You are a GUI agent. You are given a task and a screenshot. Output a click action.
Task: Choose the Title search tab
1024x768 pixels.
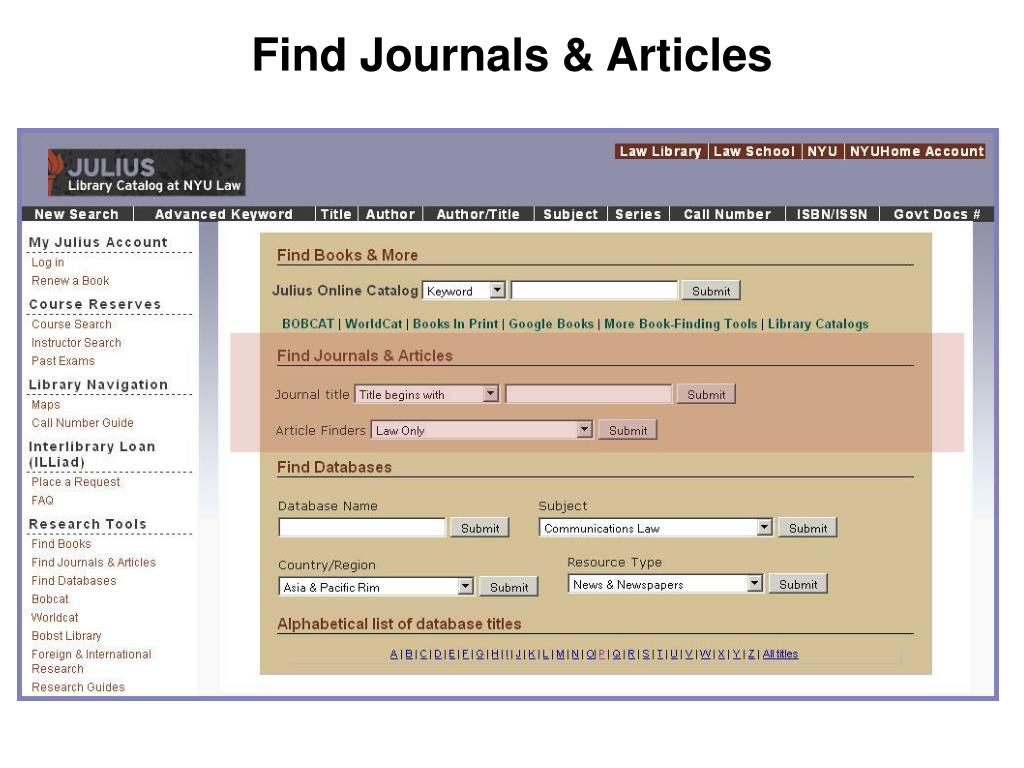coord(336,214)
